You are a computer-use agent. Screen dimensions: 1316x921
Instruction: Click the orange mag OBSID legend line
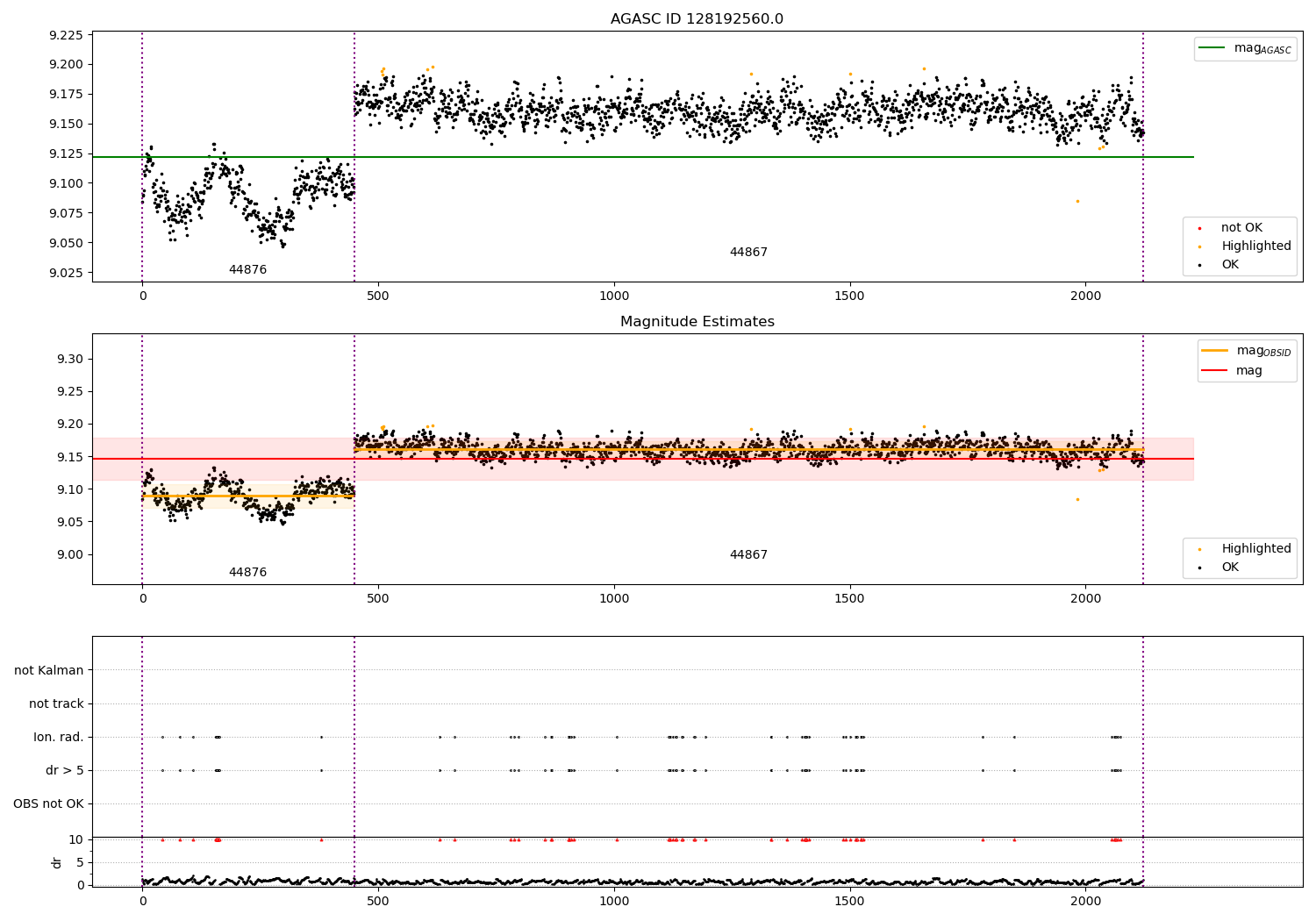coord(1214,351)
